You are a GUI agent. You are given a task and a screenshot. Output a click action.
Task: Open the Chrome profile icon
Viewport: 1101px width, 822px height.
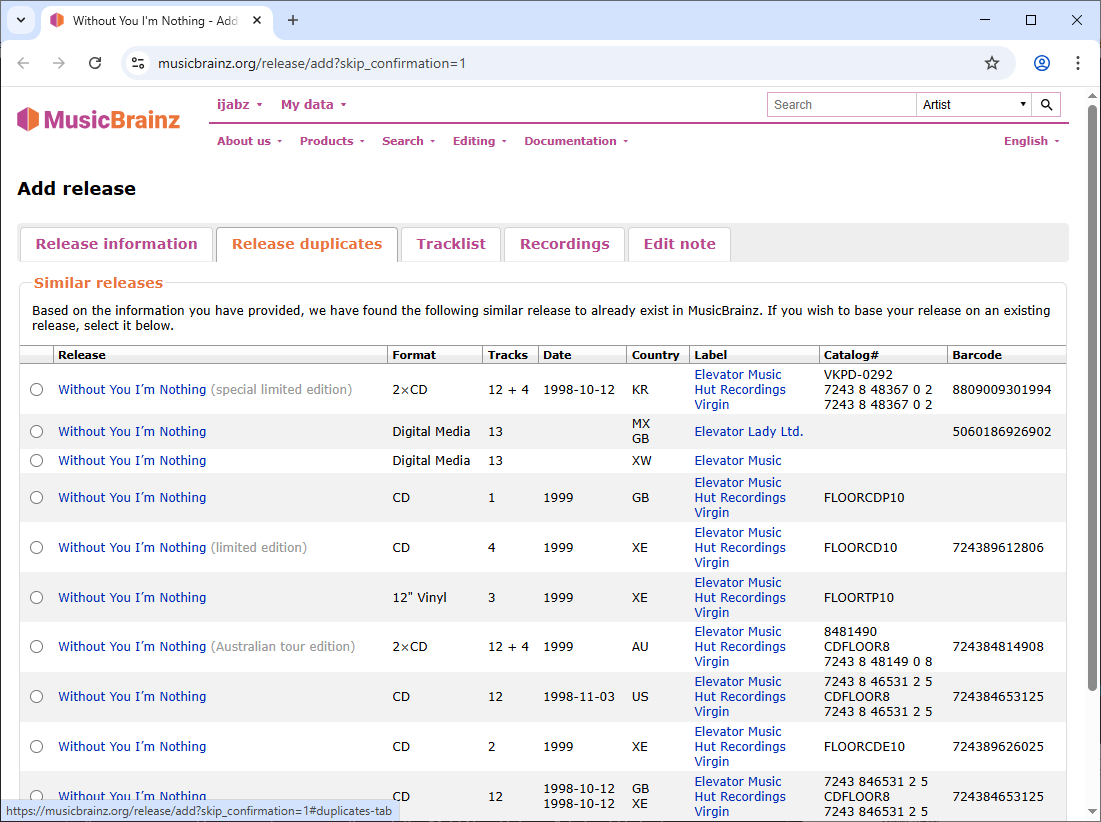click(1042, 63)
